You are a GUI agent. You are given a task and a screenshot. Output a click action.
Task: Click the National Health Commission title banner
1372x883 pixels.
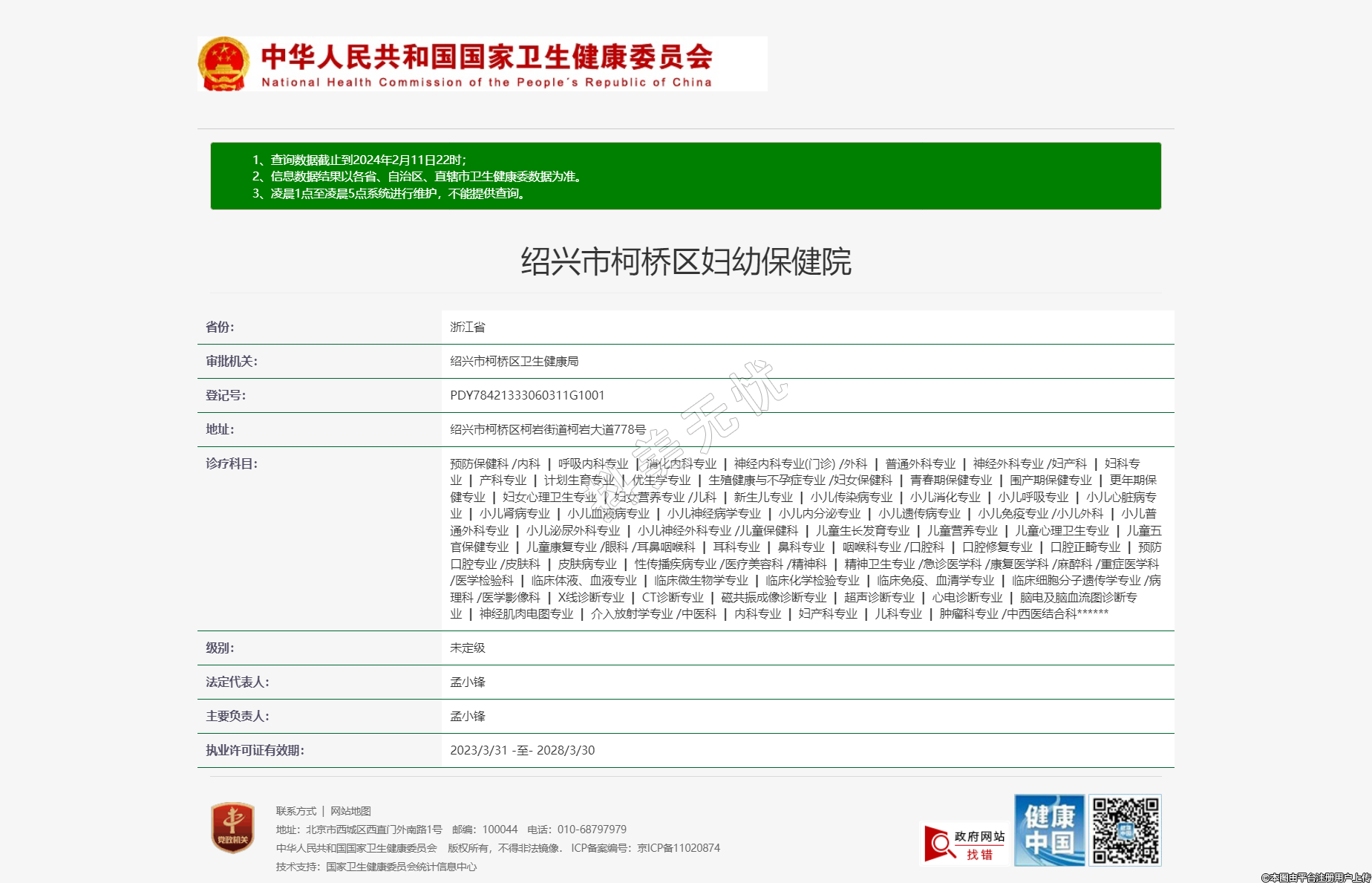click(x=487, y=65)
